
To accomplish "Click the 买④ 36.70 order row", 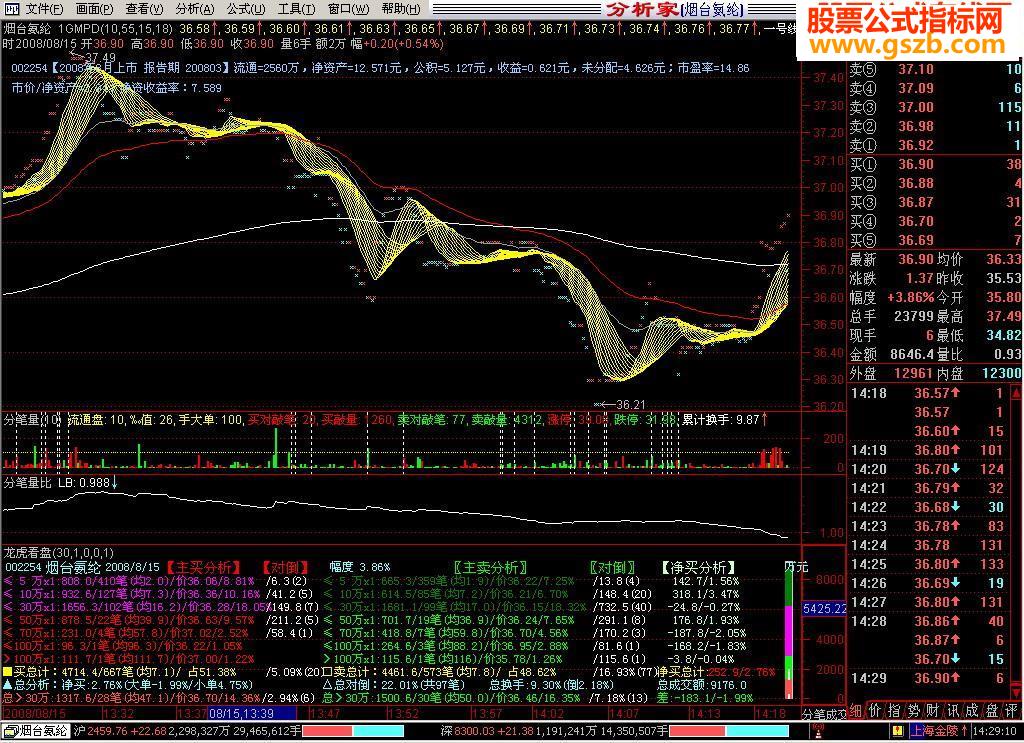I will 935,221.
